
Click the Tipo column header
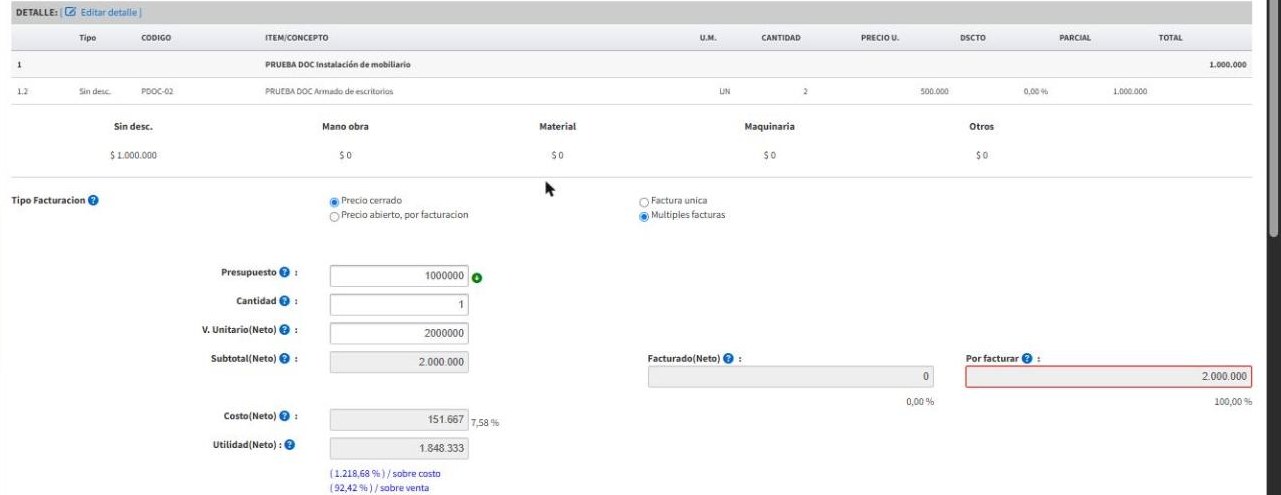(x=87, y=38)
